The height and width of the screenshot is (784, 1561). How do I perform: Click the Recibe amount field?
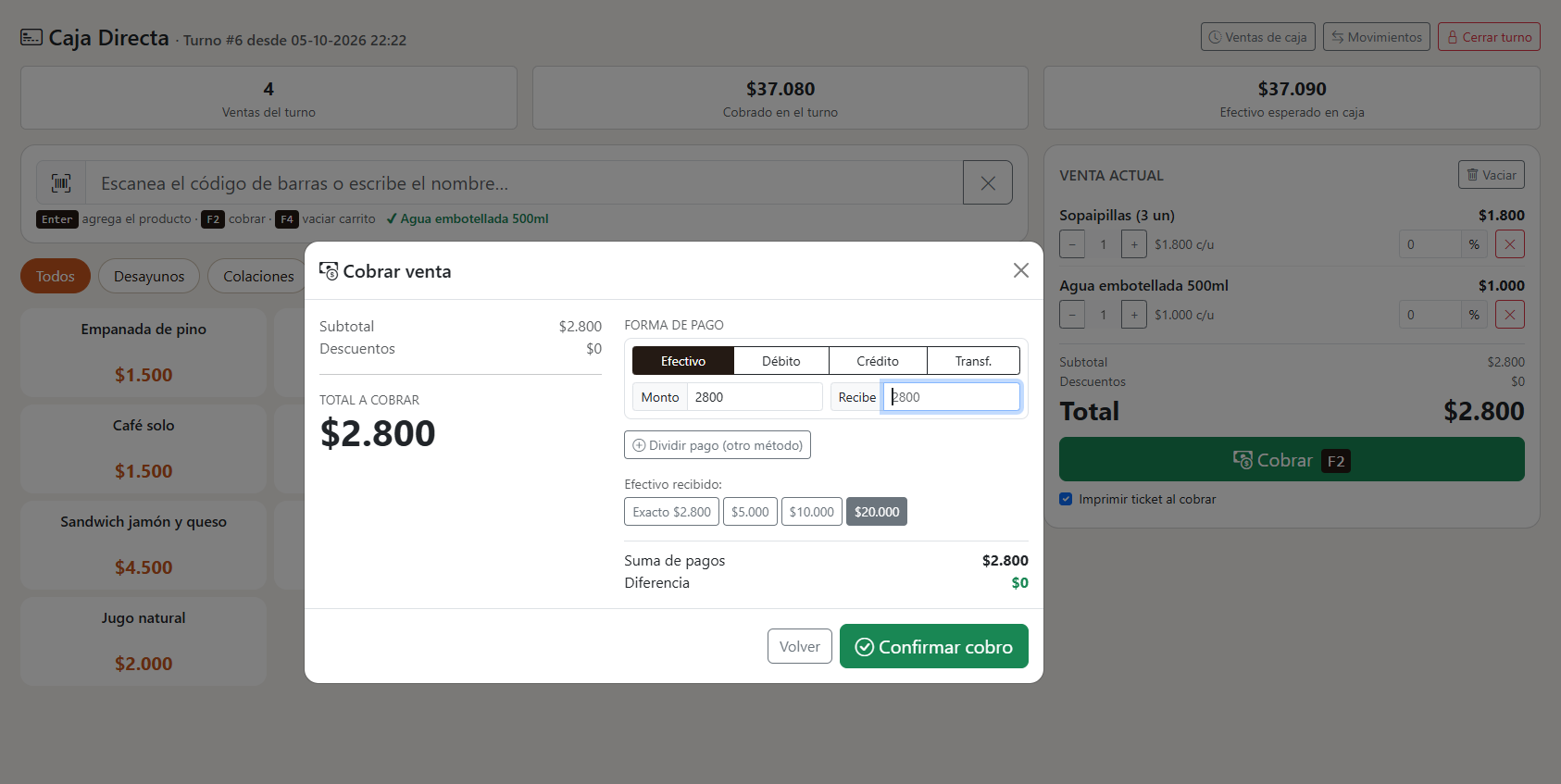pyautogui.click(x=952, y=397)
